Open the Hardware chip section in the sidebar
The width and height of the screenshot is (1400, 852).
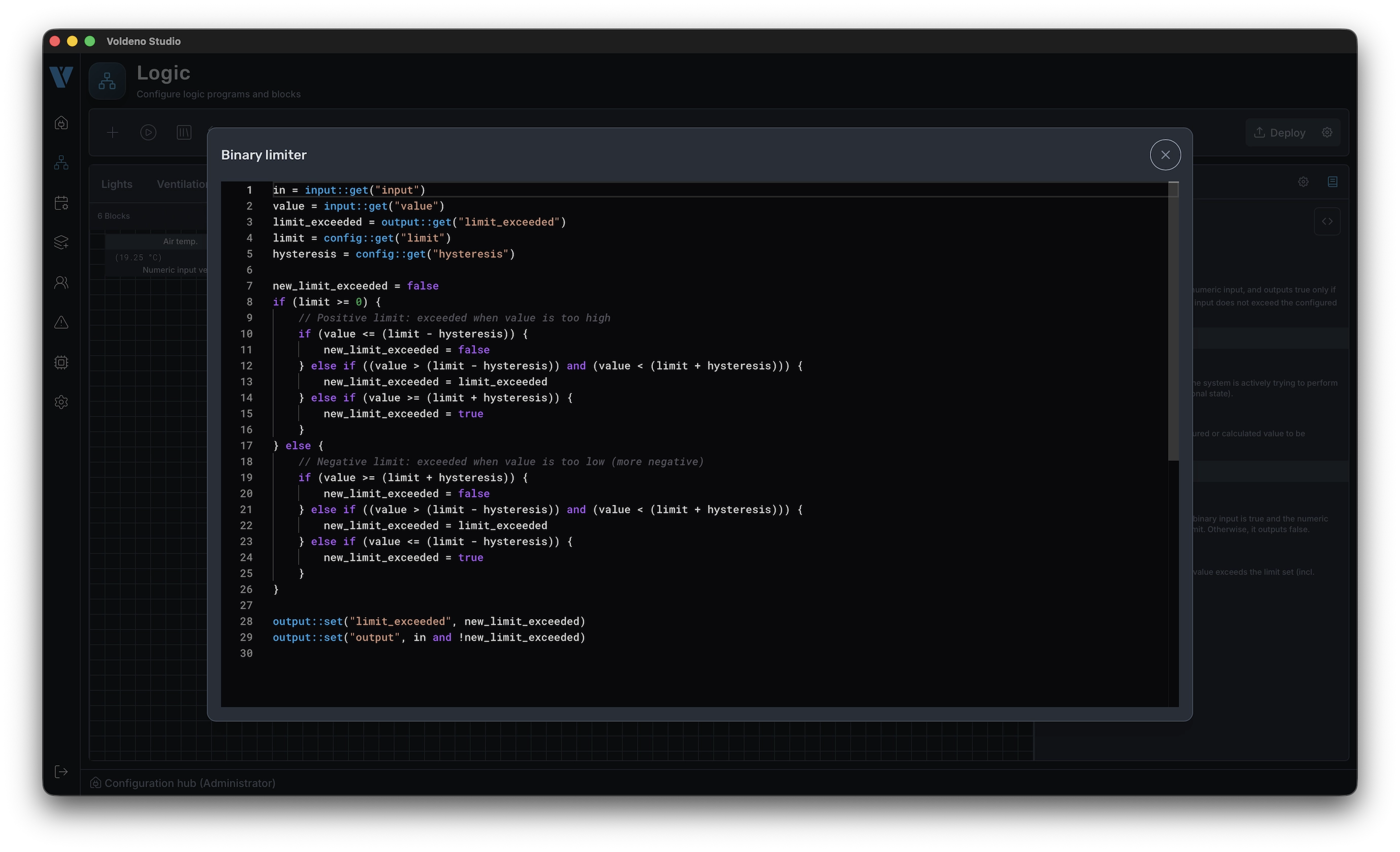(x=61, y=362)
